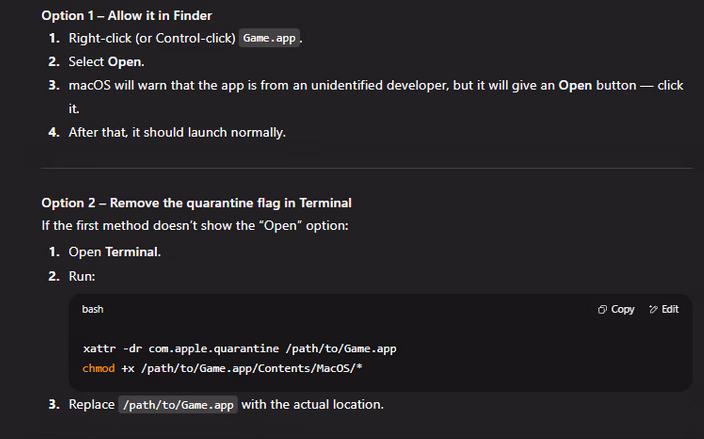Click the /path/to/Game.app inline code in step 3
704x439 pixels.
point(178,405)
